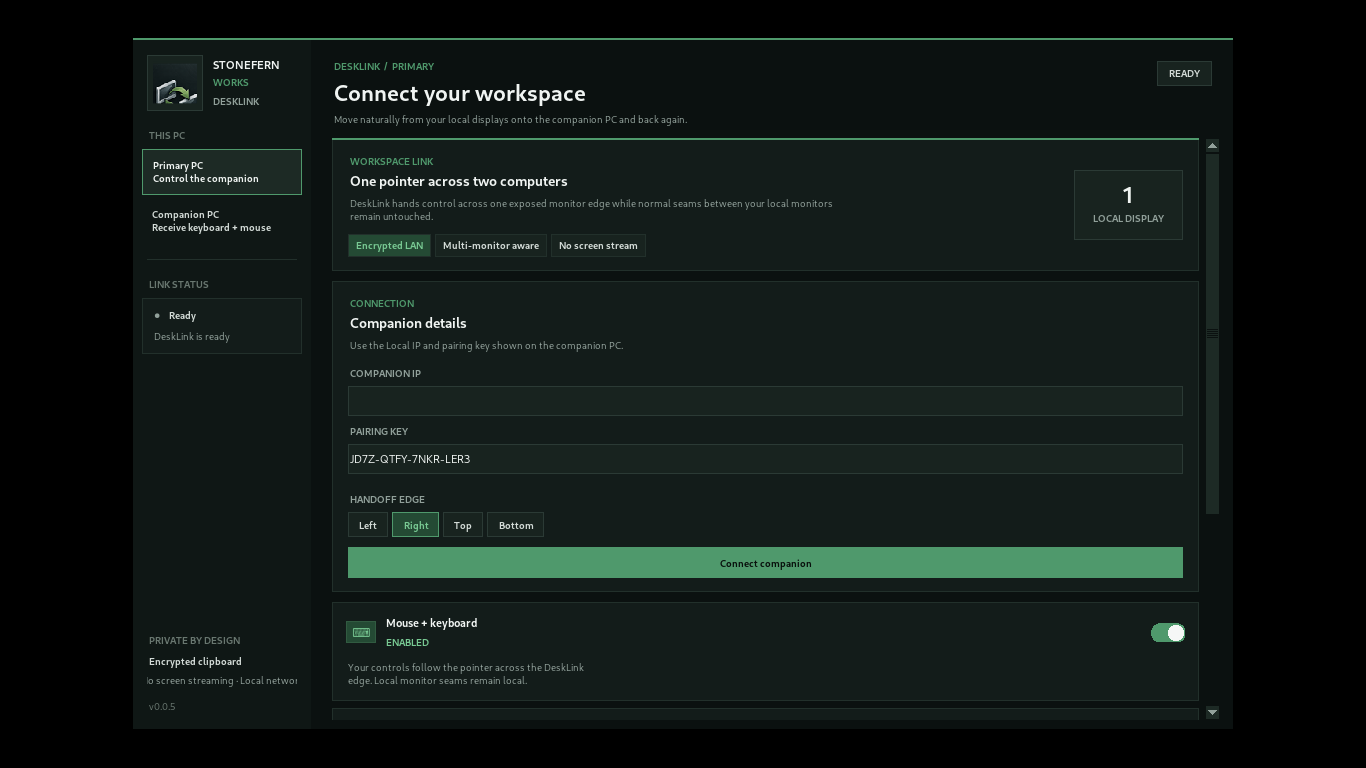
Task: Open the Primary PC sidebar section
Action: click(222, 172)
